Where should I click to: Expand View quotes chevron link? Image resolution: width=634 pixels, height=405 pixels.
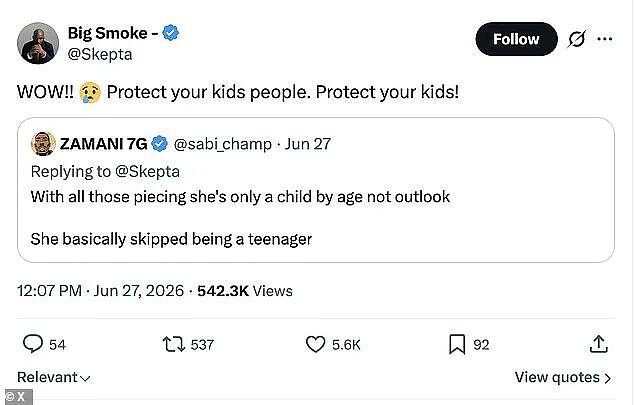[562, 377]
